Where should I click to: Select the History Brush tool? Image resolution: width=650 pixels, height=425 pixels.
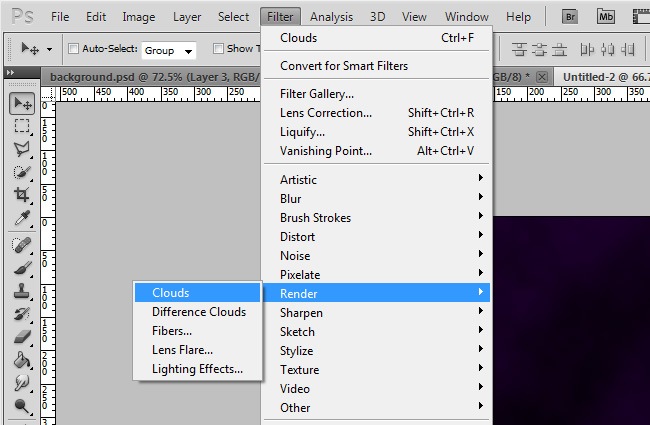tap(22, 314)
